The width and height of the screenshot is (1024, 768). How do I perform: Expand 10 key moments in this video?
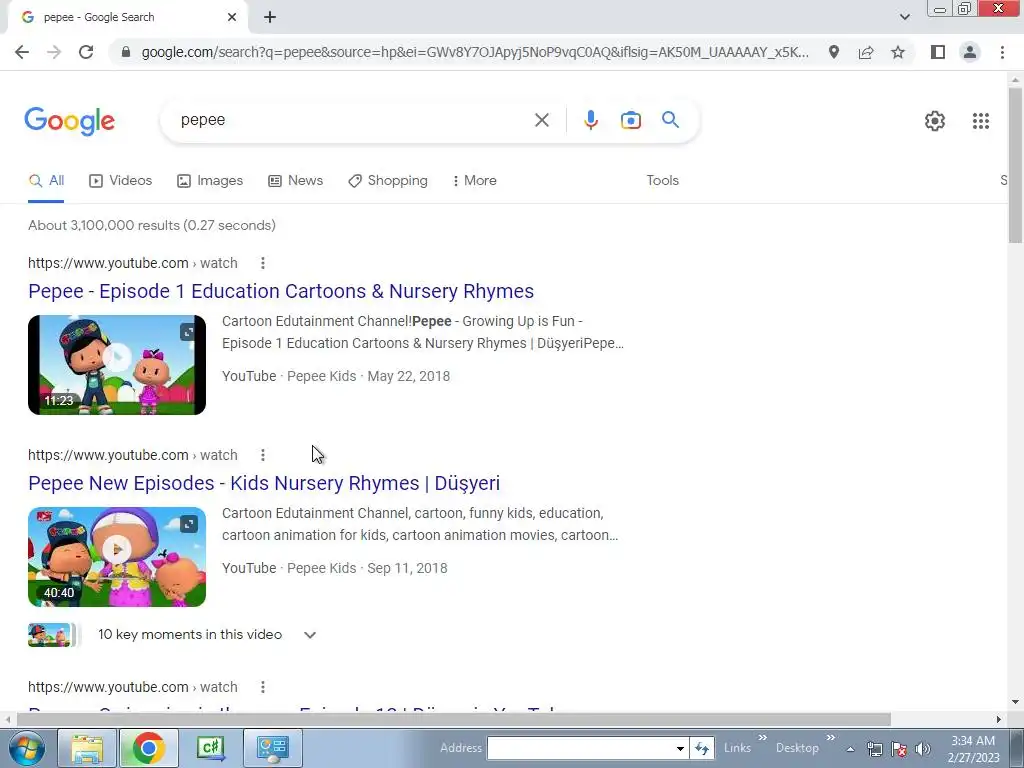[310, 635]
